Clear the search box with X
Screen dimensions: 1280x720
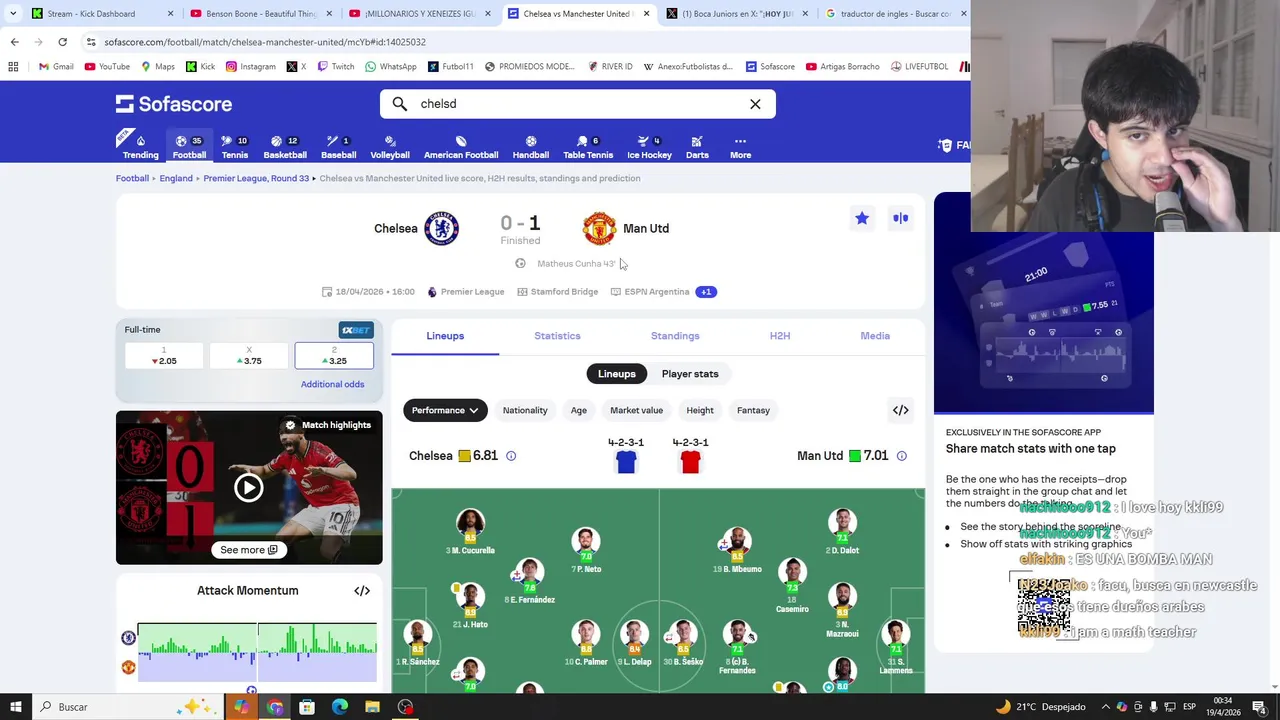click(755, 104)
